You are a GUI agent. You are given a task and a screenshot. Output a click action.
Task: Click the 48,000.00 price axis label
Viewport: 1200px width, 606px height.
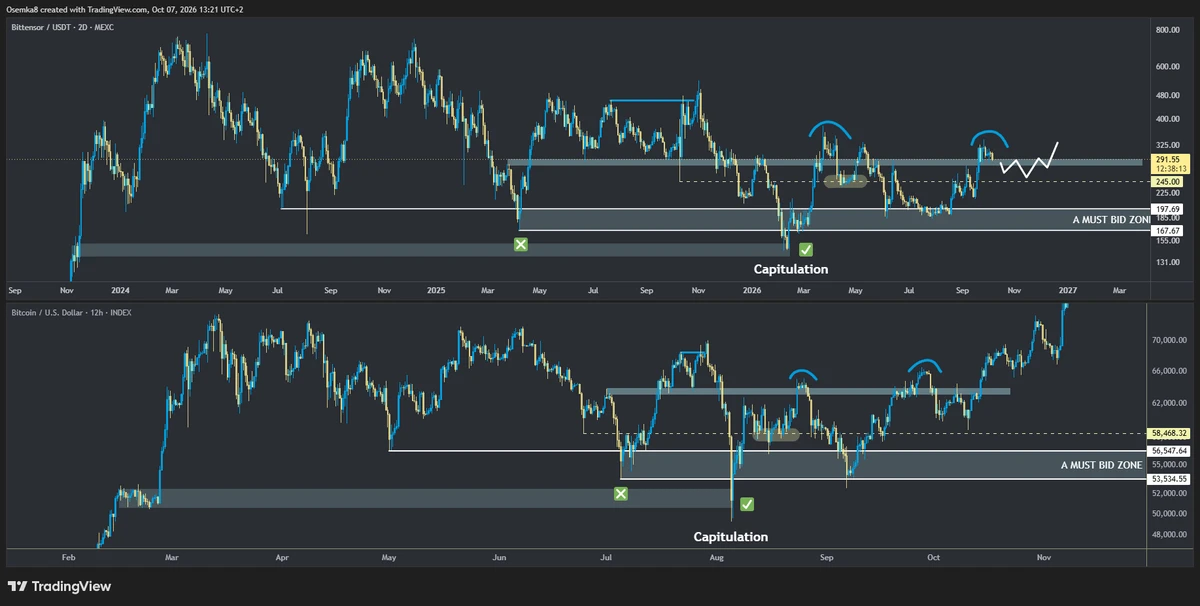click(x=1169, y=534)
